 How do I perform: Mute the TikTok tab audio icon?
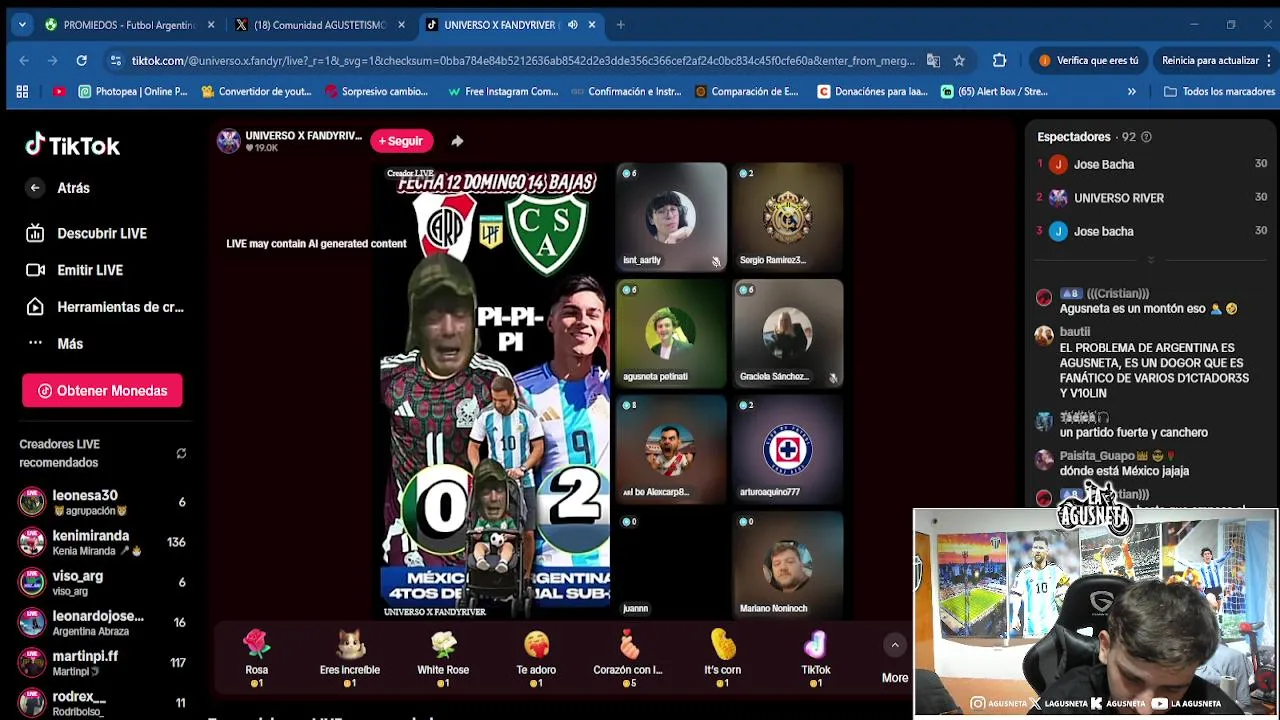[572, 25]
